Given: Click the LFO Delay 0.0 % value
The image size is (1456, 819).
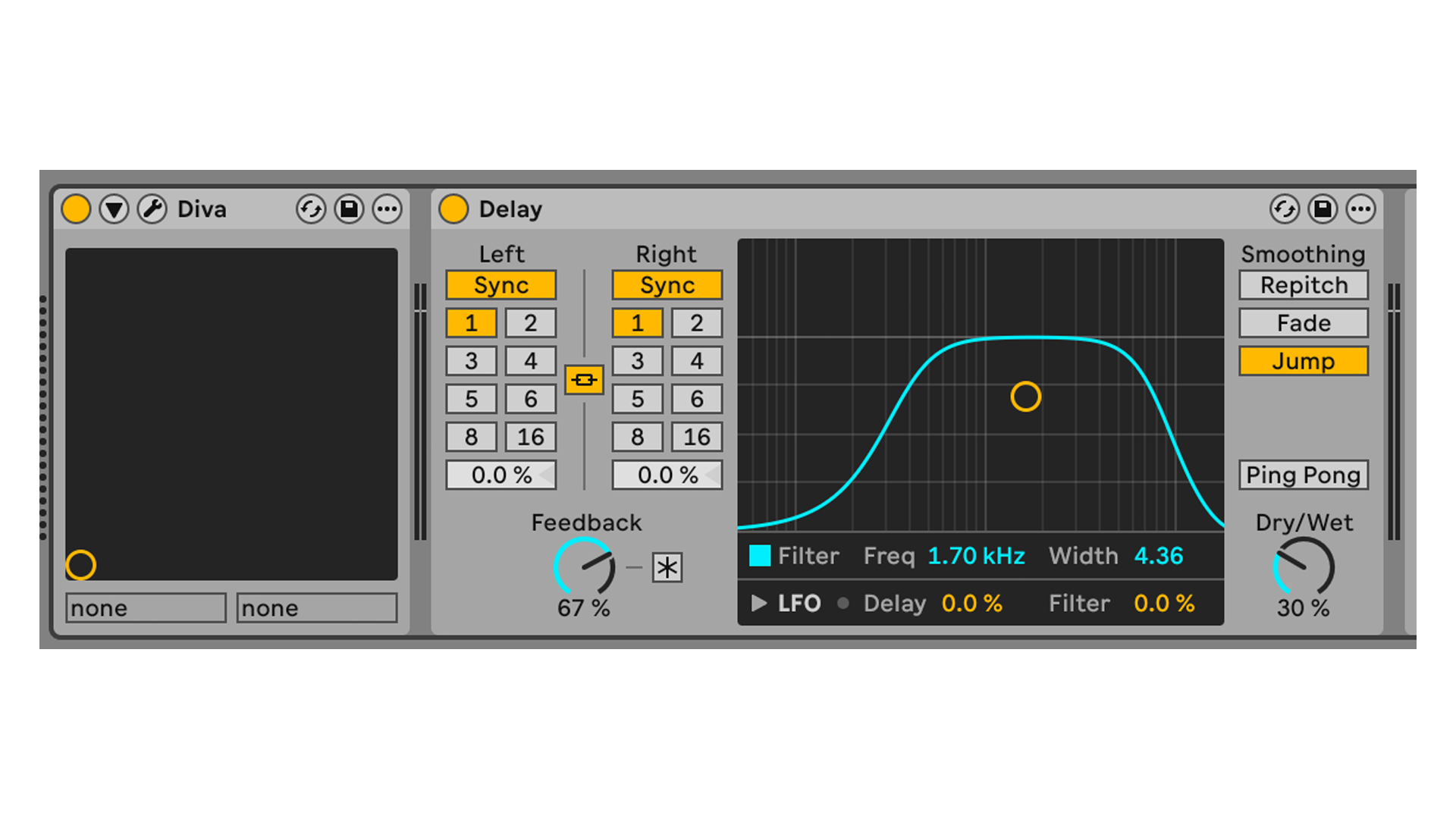Looking at the screenshot, I should [x=971, y=603].
